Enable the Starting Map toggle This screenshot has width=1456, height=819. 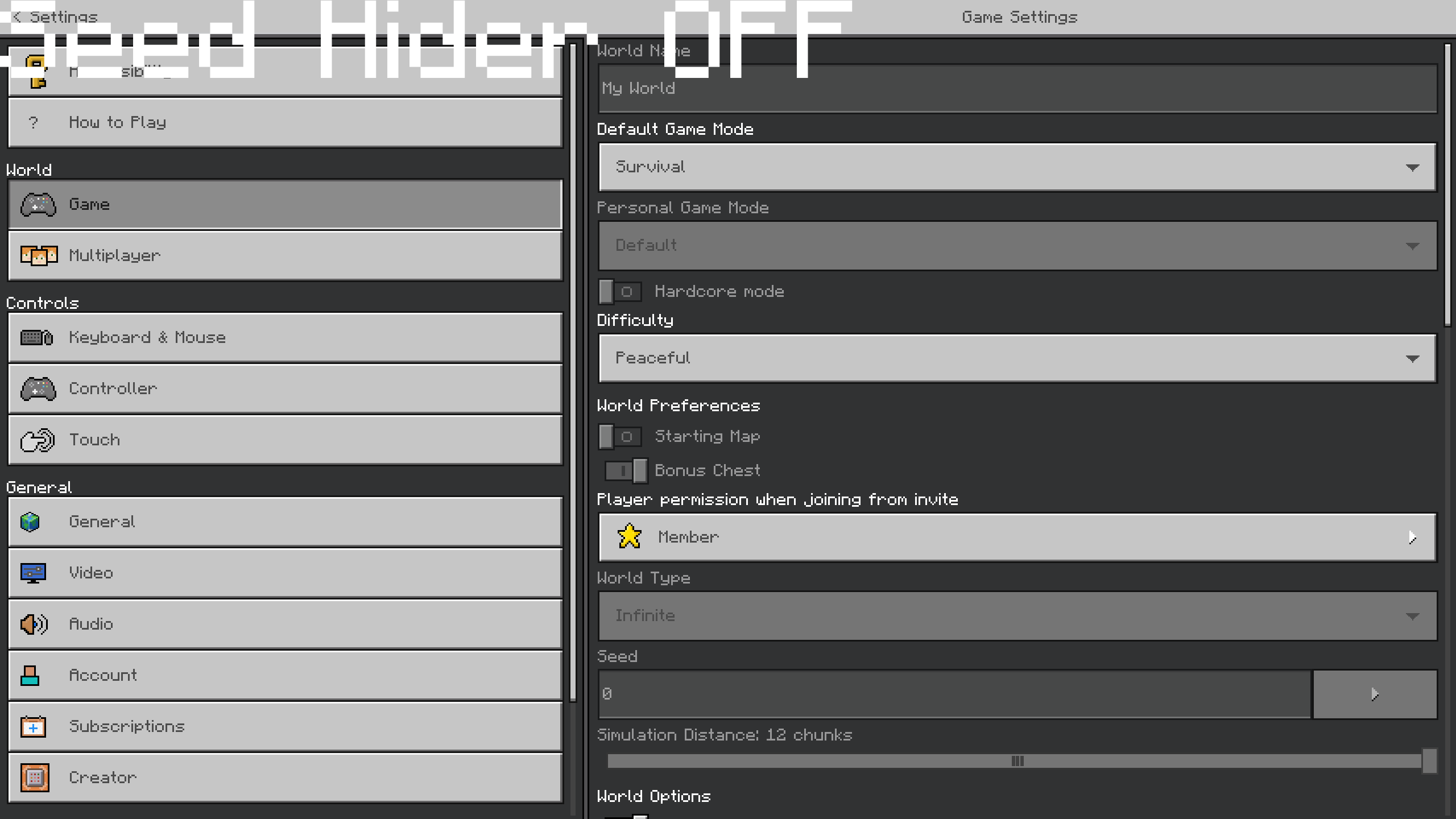(x=620, y=437)
